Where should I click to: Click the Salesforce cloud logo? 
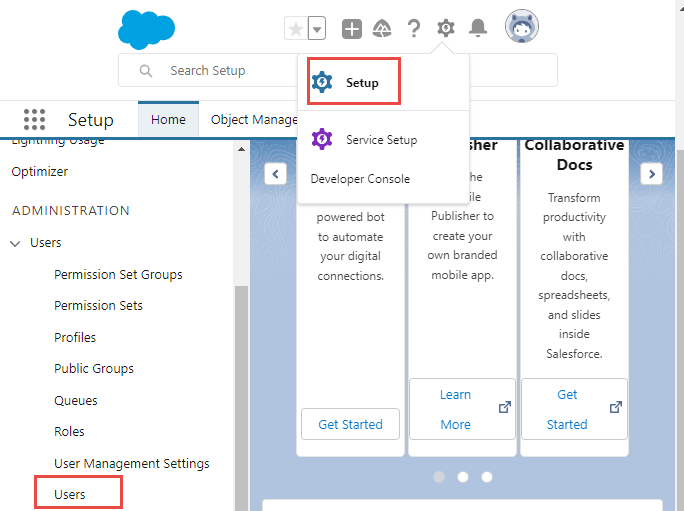[146, 29]
